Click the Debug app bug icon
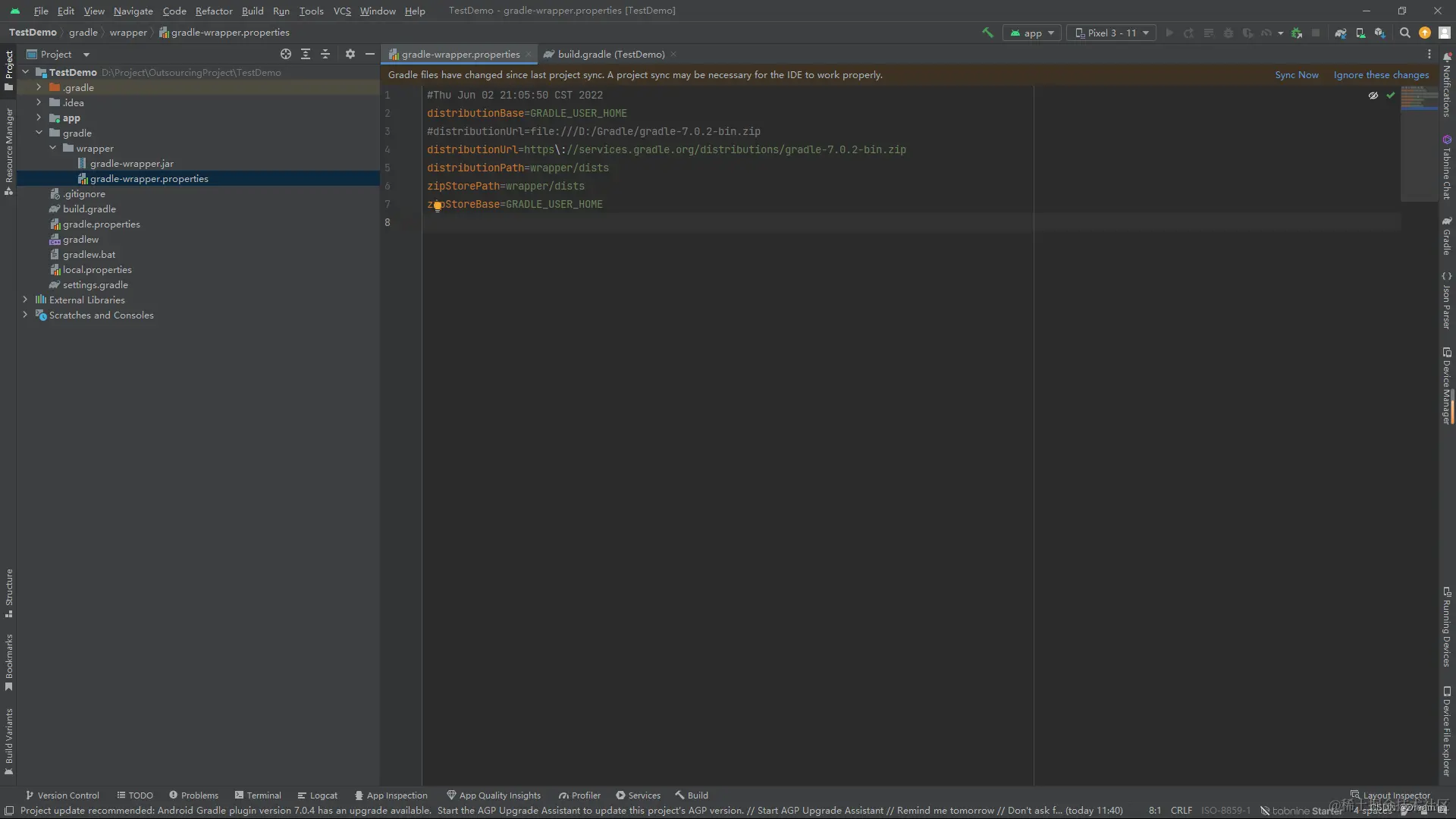 (1228, 33)
